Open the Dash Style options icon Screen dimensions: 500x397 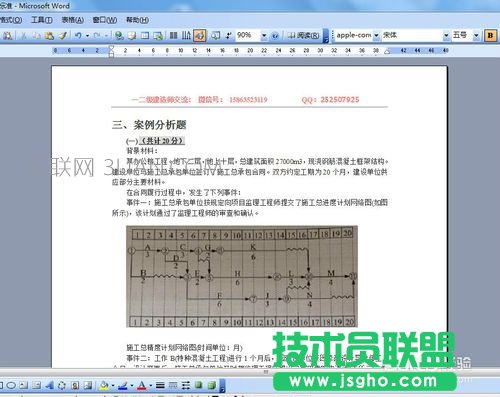click(x=173, y=386)
